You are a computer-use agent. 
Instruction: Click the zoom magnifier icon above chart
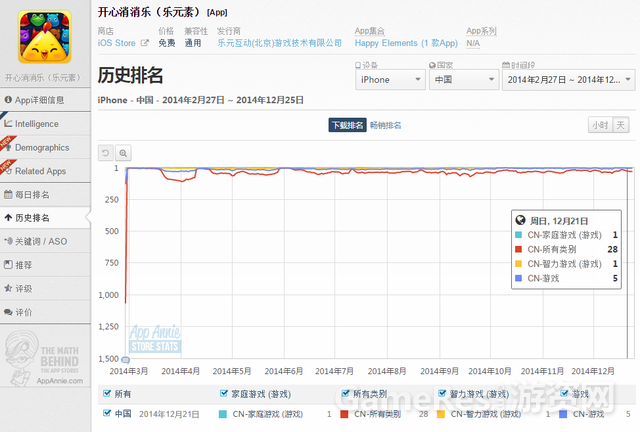click(x=123, y=153)
